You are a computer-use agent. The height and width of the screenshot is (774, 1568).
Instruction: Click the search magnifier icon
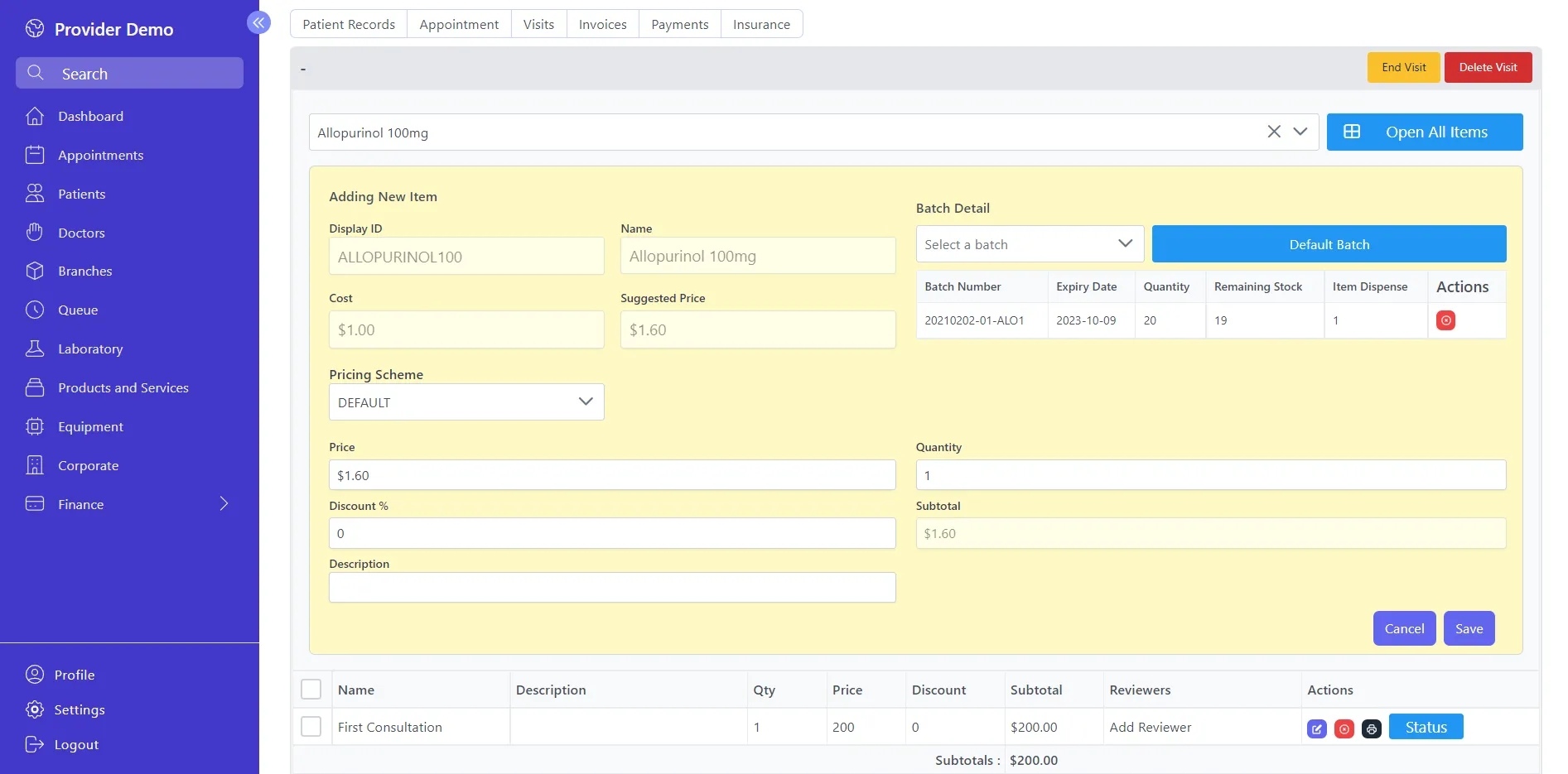coord(36,73)
